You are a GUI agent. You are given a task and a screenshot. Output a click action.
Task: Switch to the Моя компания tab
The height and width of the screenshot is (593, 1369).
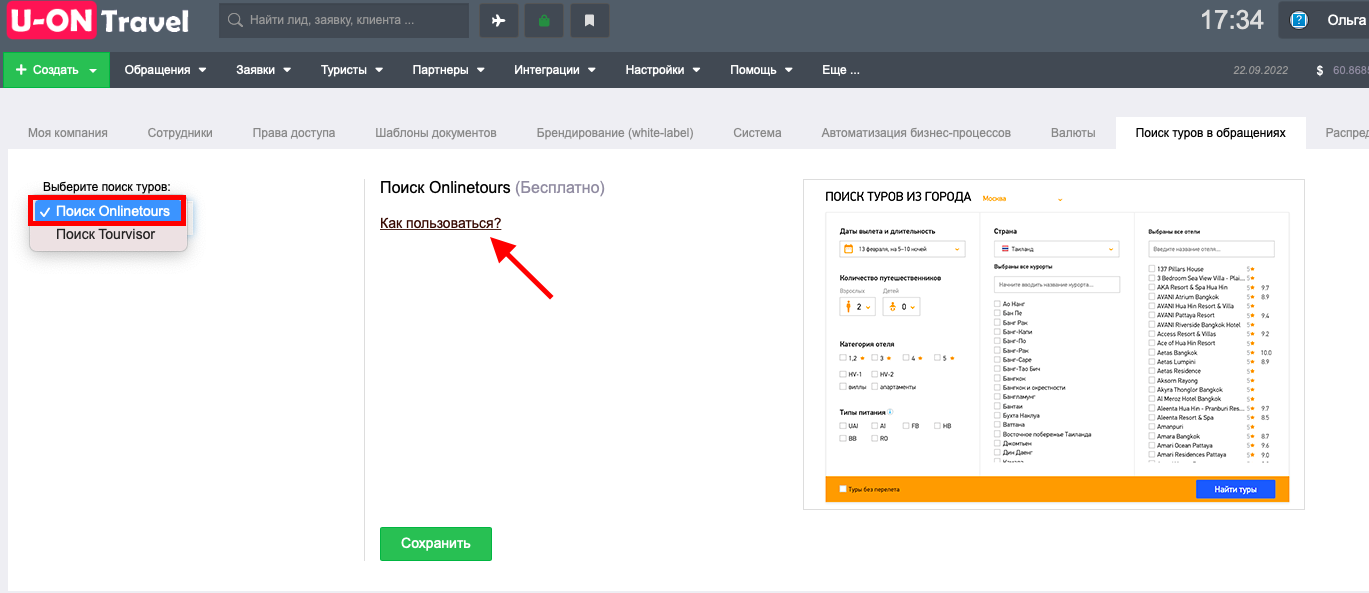click(x=68, y=132)
